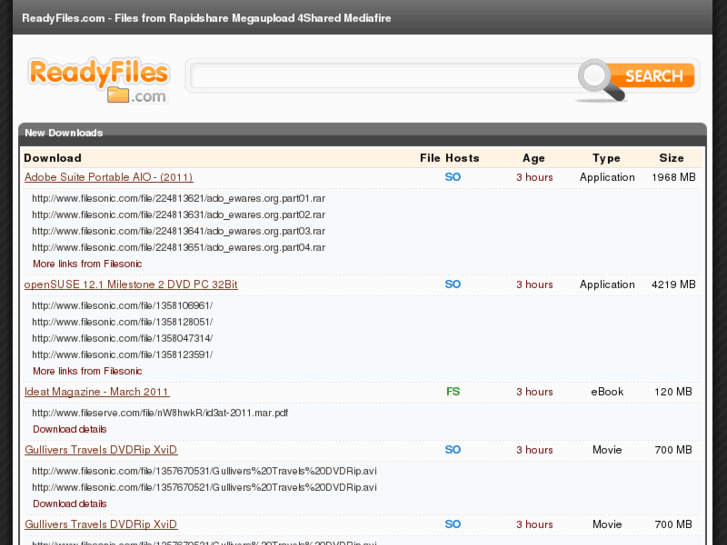The image size is (727, 545).
Task: Click eBook type in Ideat Magazine row
Action: point(607,391)
